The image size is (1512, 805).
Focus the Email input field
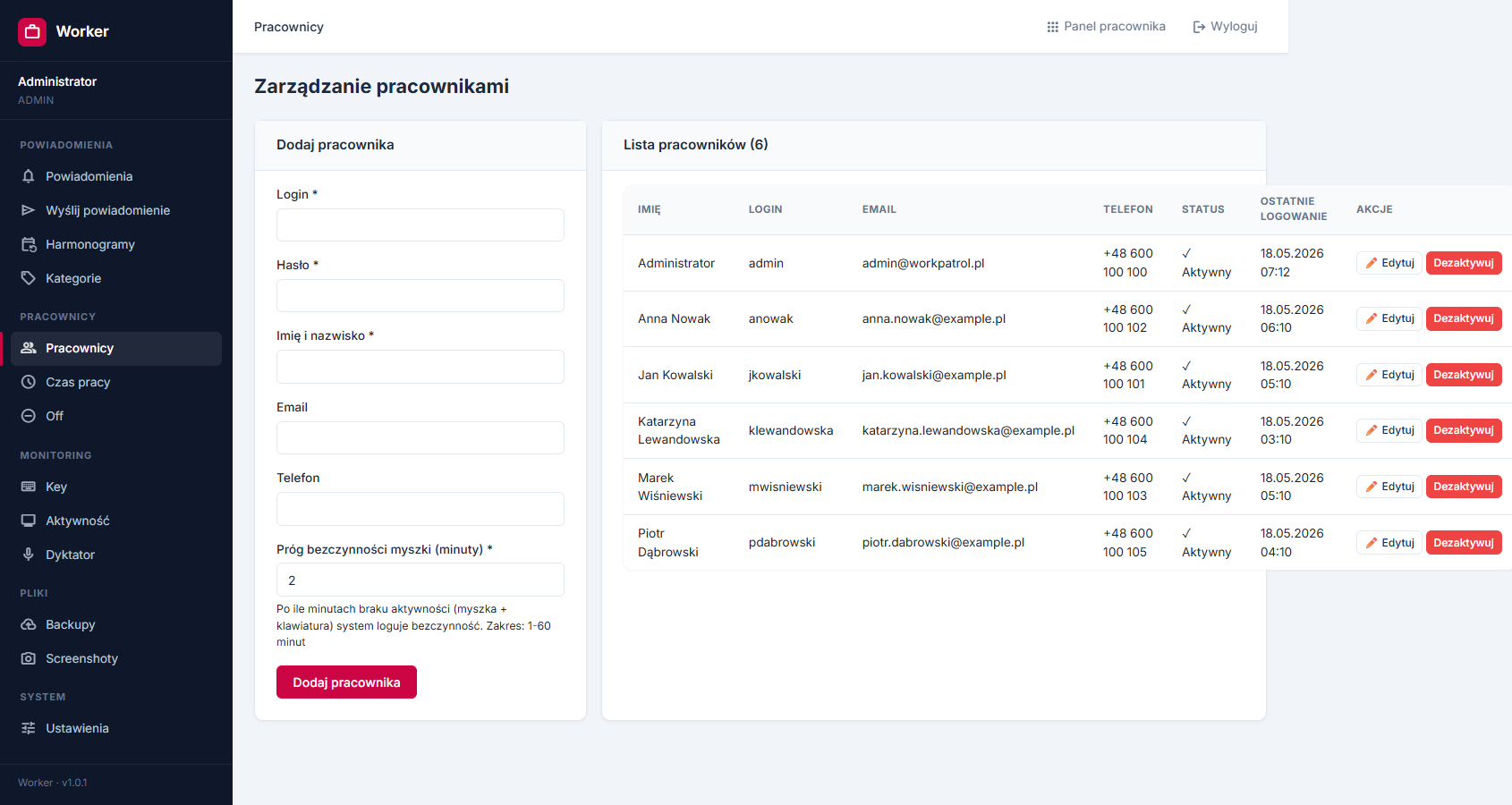[420, 437]
